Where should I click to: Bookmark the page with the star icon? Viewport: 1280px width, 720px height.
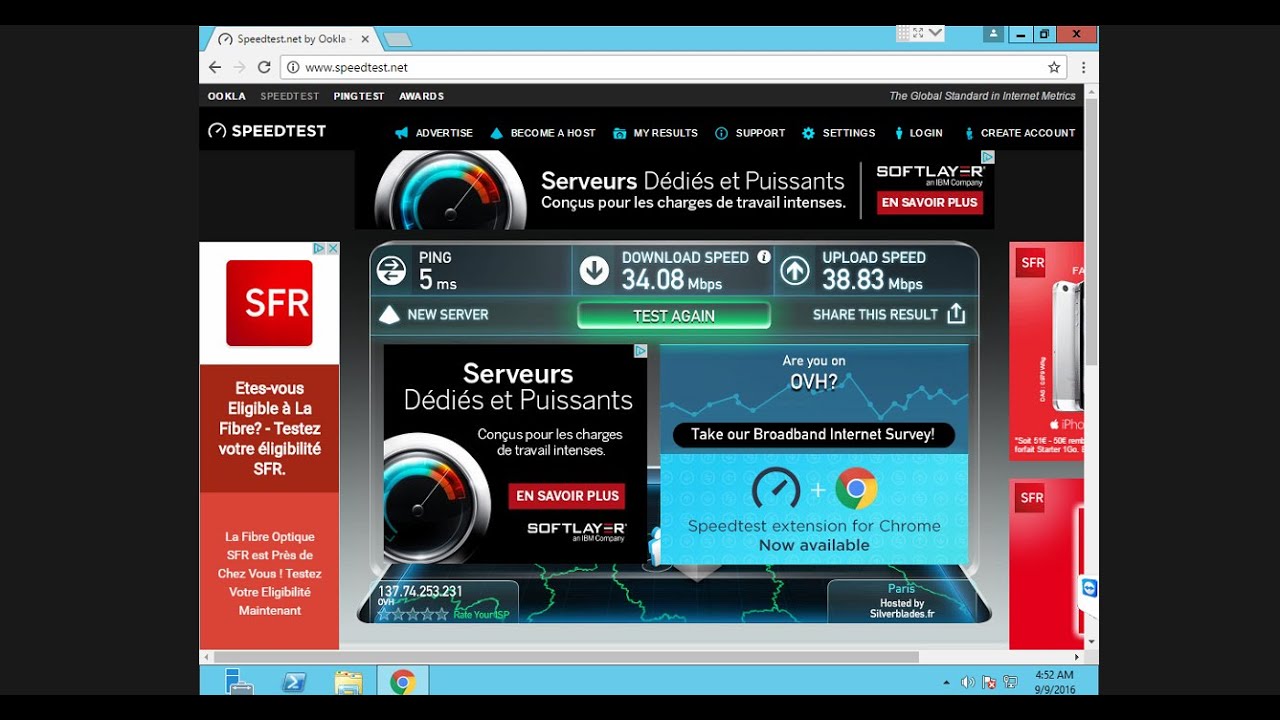point(1054,67)
